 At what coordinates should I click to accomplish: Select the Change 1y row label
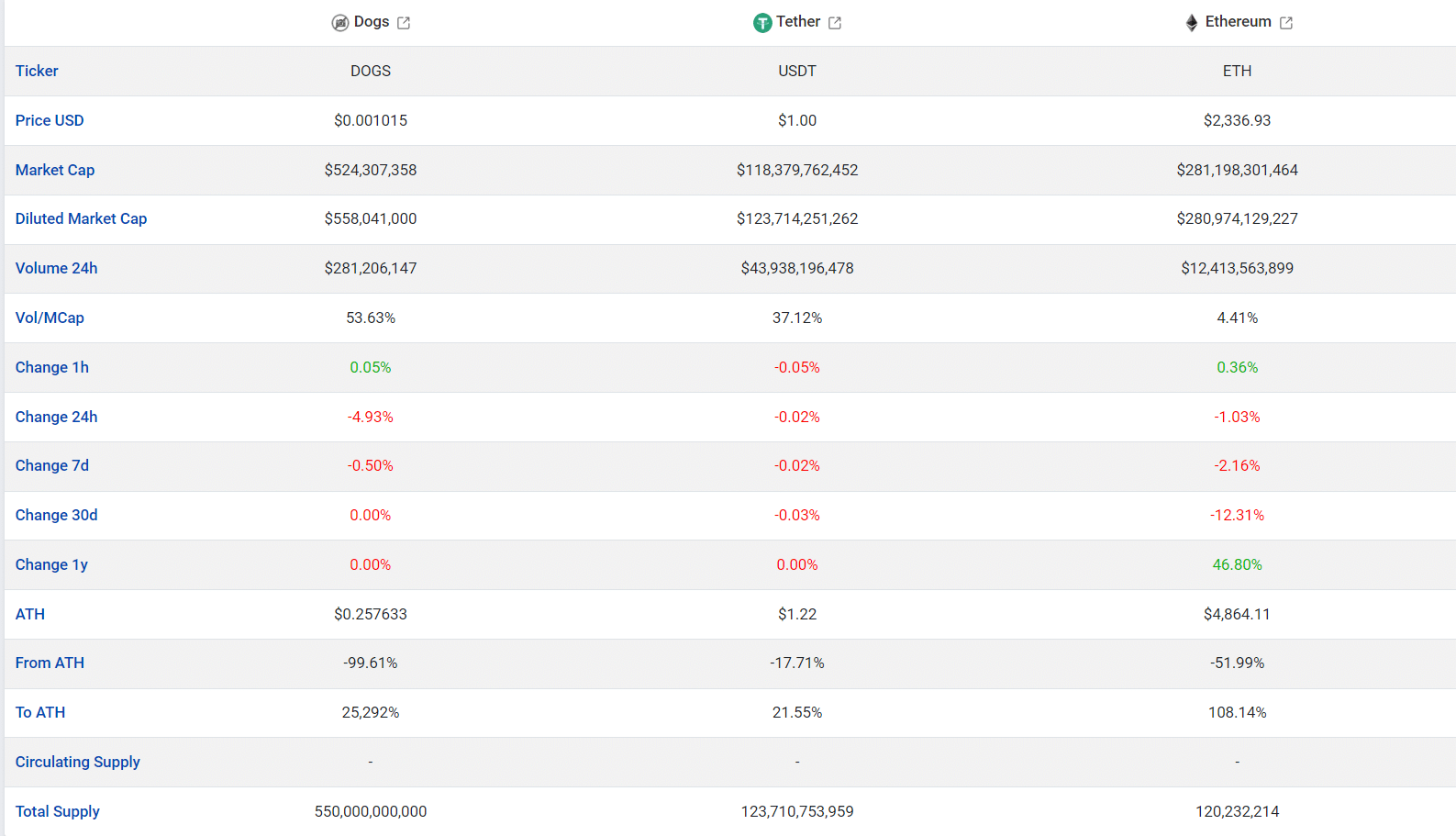click(51, 564)
